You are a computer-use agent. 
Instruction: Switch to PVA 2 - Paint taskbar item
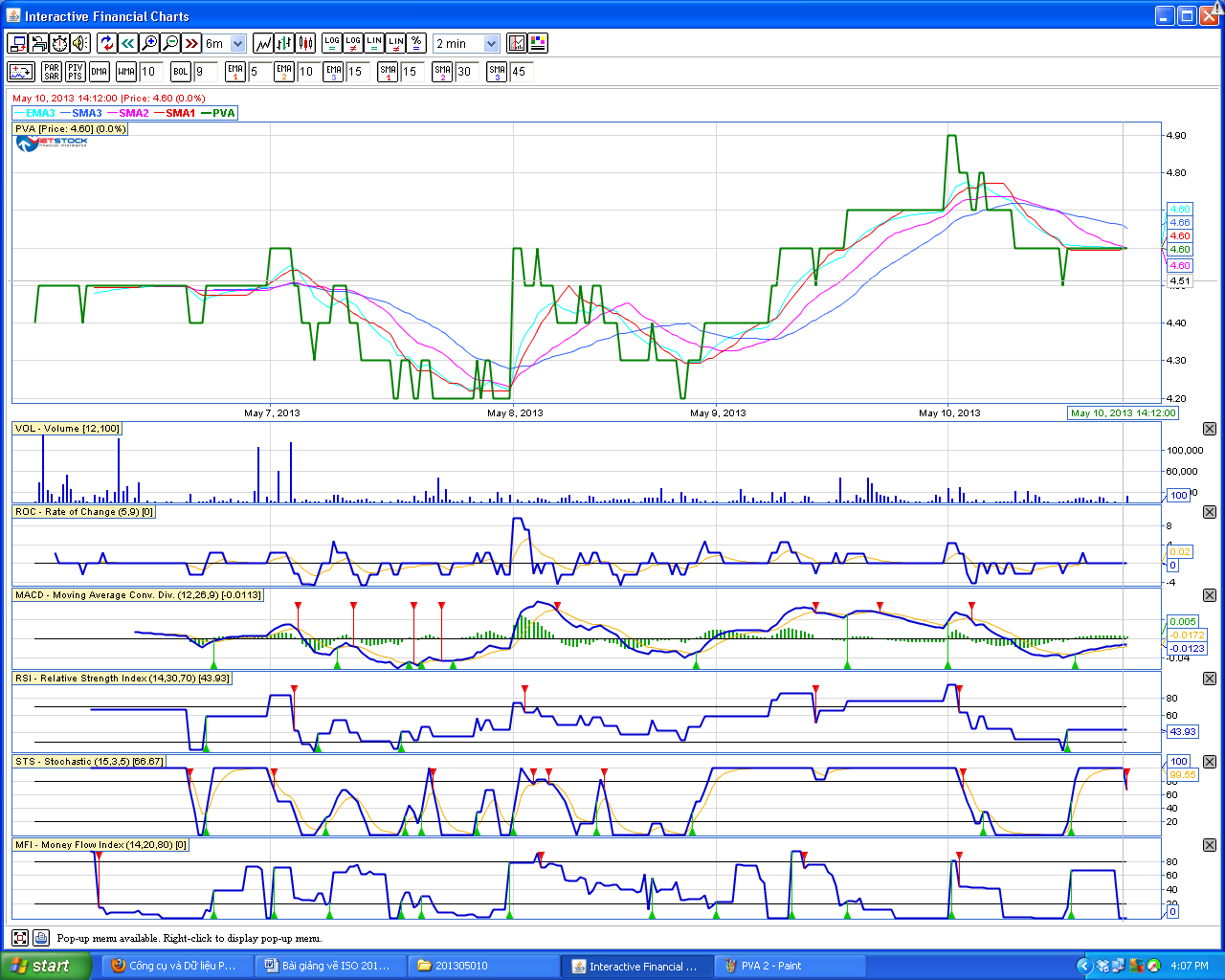791,966
